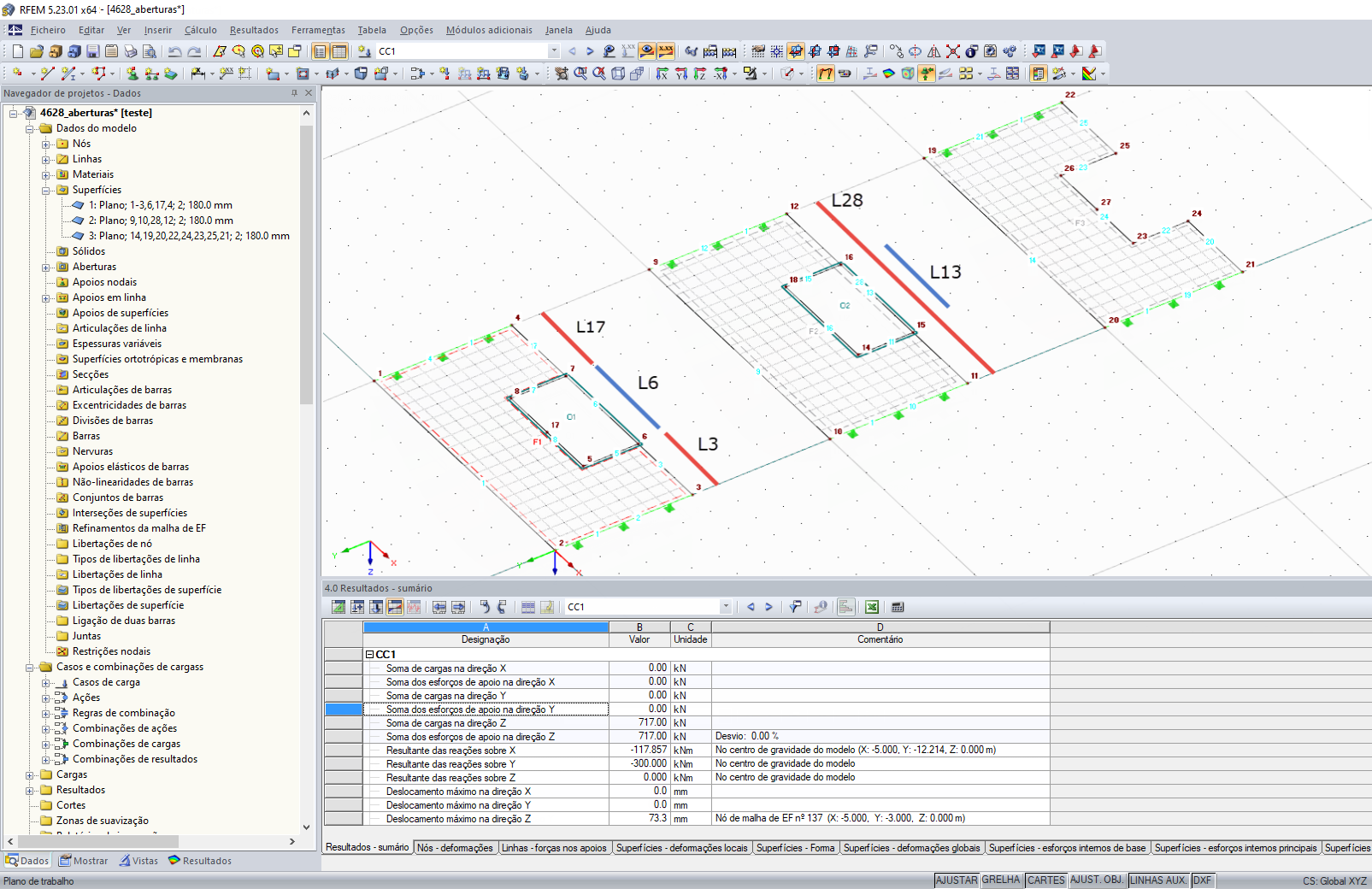Viewport: 1372px width, 889px height.
Task: Click the isometric cube view icon
Action: tap(618, 74)
